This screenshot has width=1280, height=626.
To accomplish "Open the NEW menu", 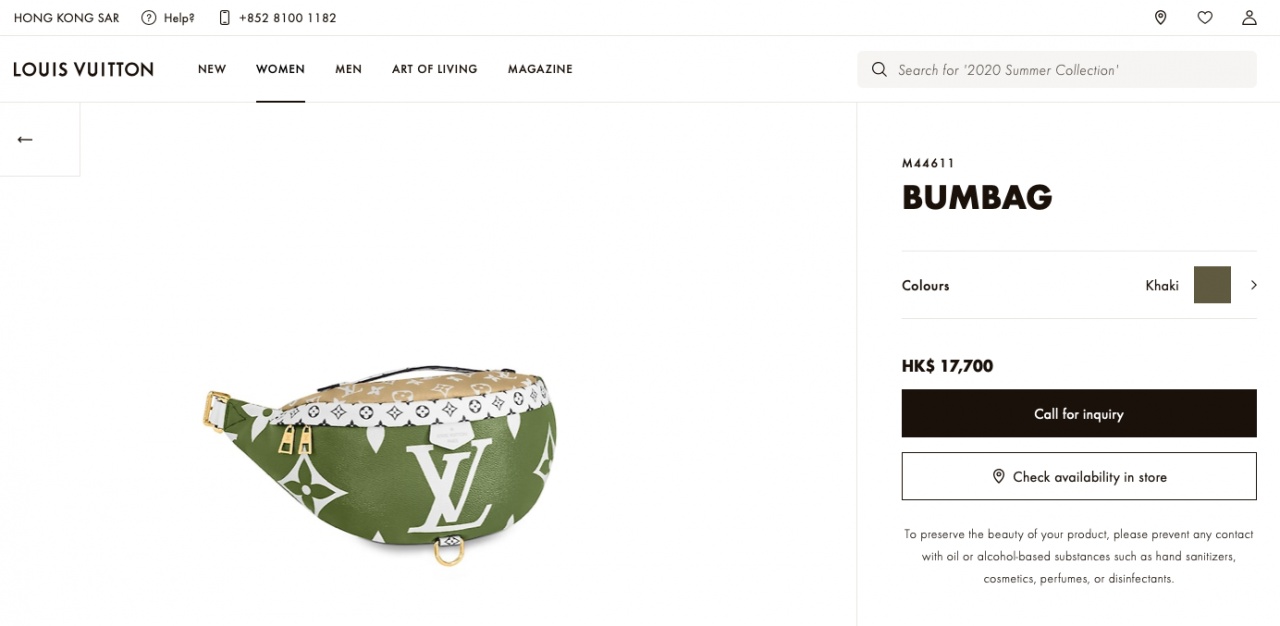I will (212, 69).
